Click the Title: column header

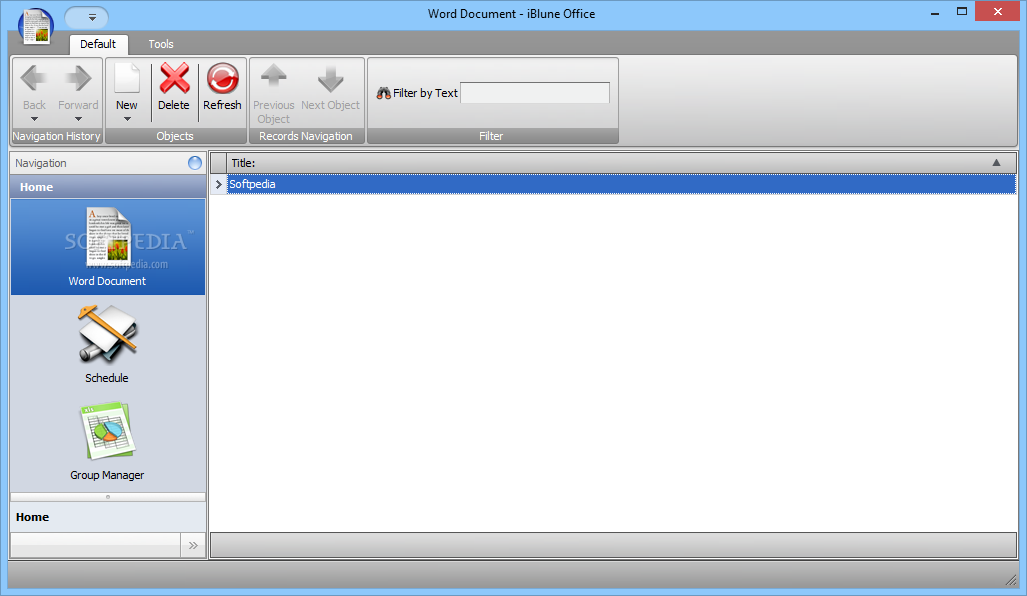click(621, 163)
